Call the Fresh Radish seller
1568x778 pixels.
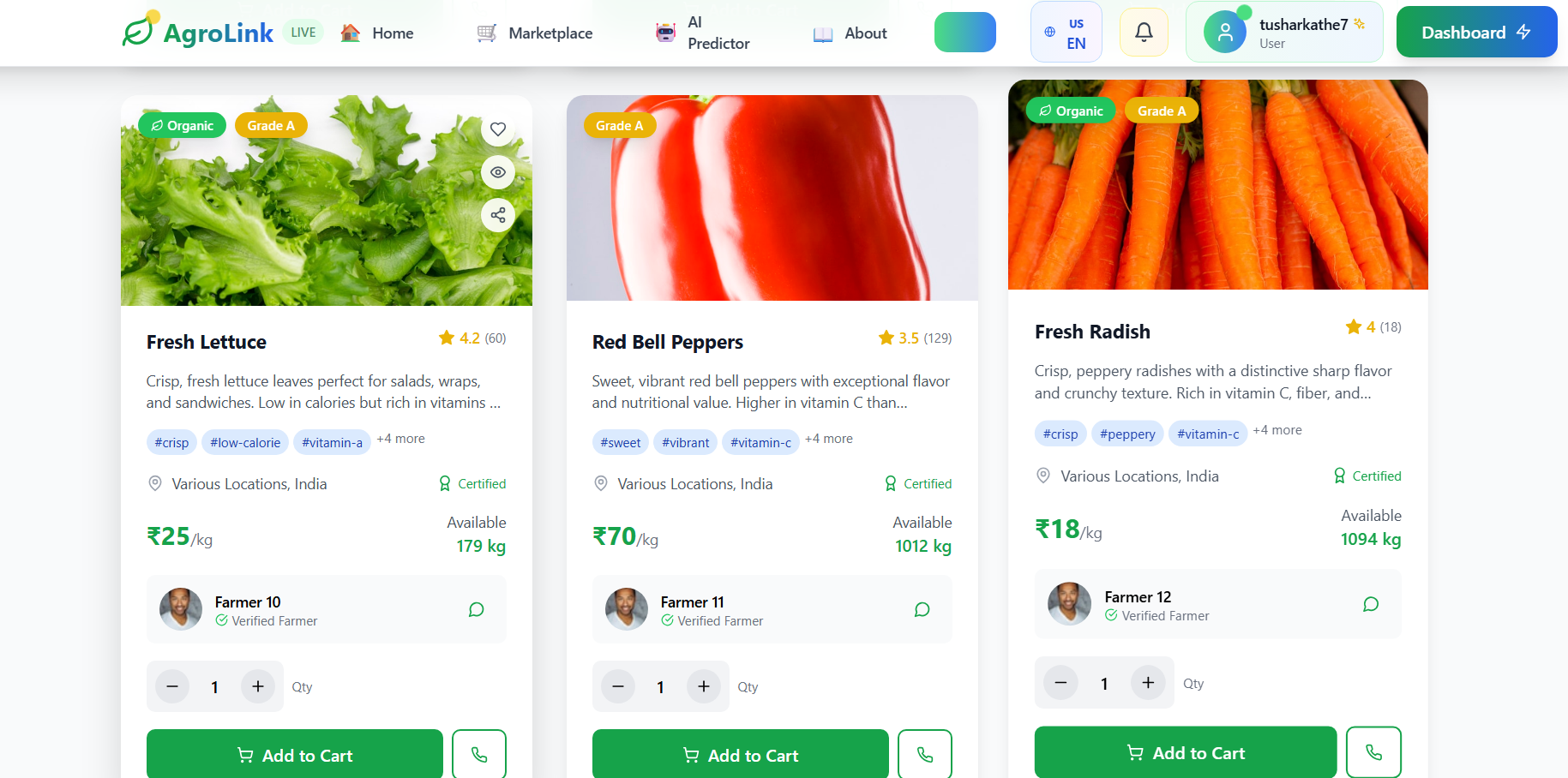pos(1373,752)
